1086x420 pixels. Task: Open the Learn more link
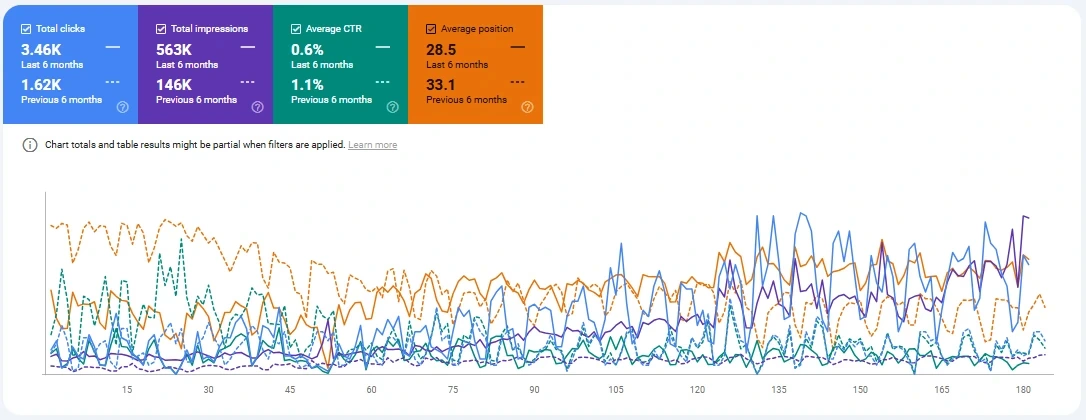372,145
